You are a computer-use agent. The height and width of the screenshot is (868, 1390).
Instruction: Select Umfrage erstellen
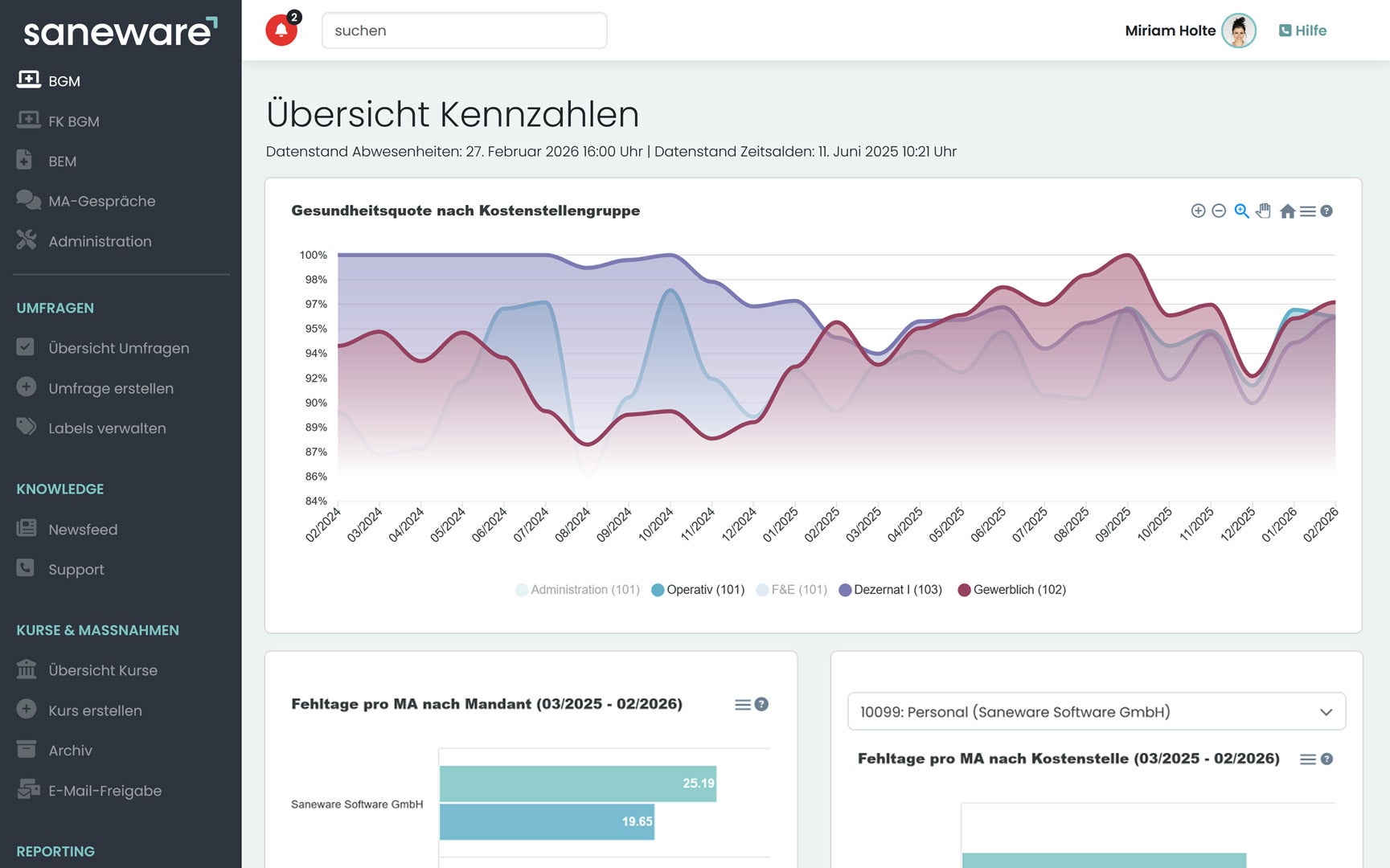(x=111, y=388)
